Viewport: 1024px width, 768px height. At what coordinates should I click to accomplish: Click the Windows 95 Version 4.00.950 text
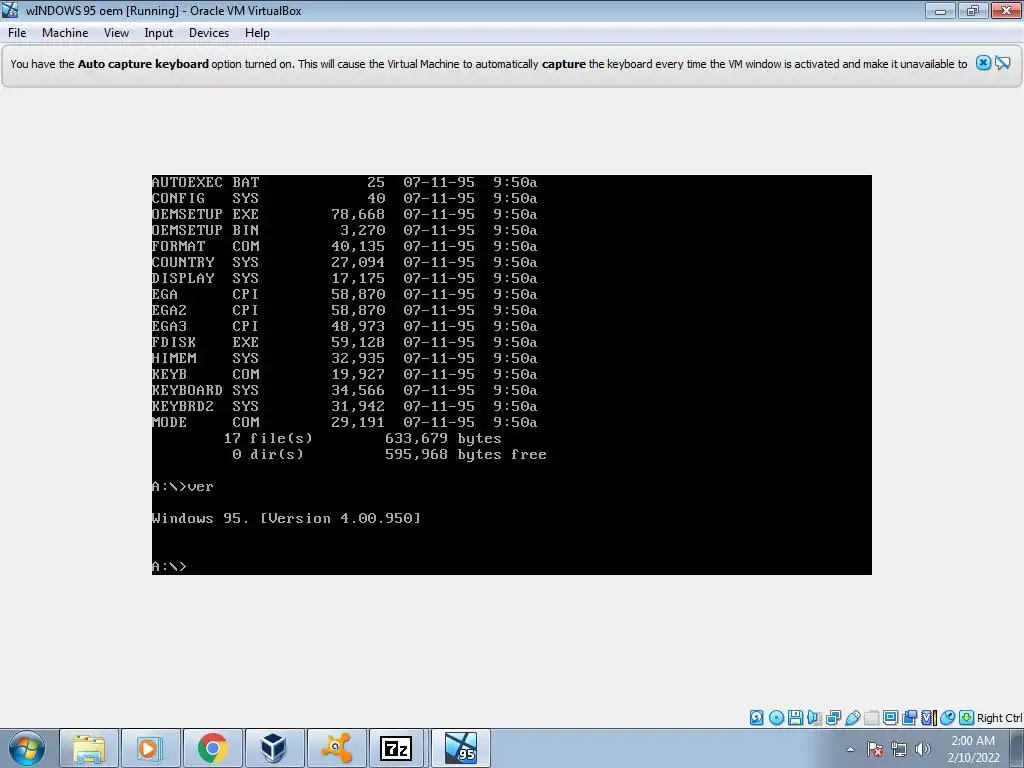tap(286, 518)
